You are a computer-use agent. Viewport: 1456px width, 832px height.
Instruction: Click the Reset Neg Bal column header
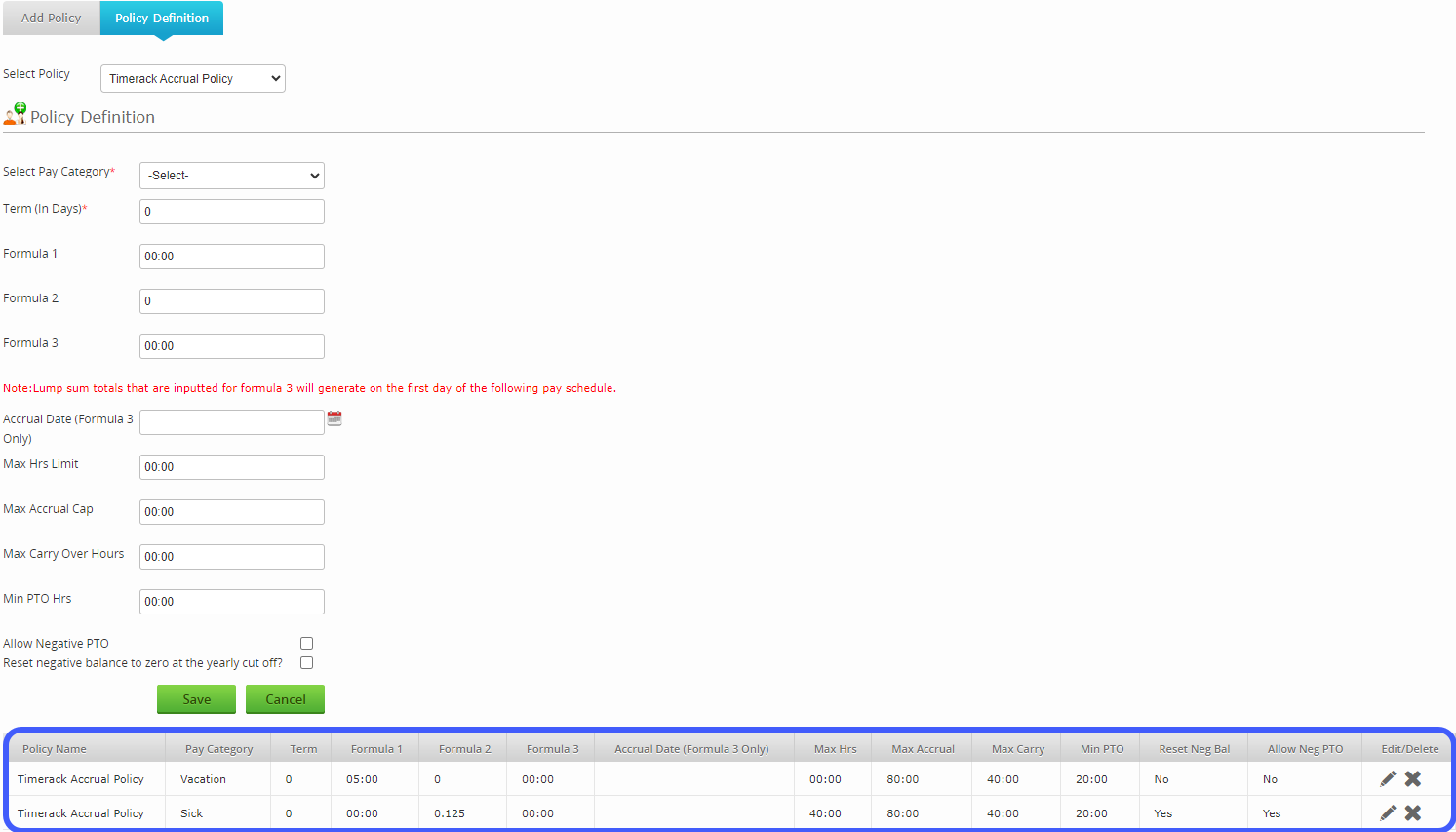1195,749
